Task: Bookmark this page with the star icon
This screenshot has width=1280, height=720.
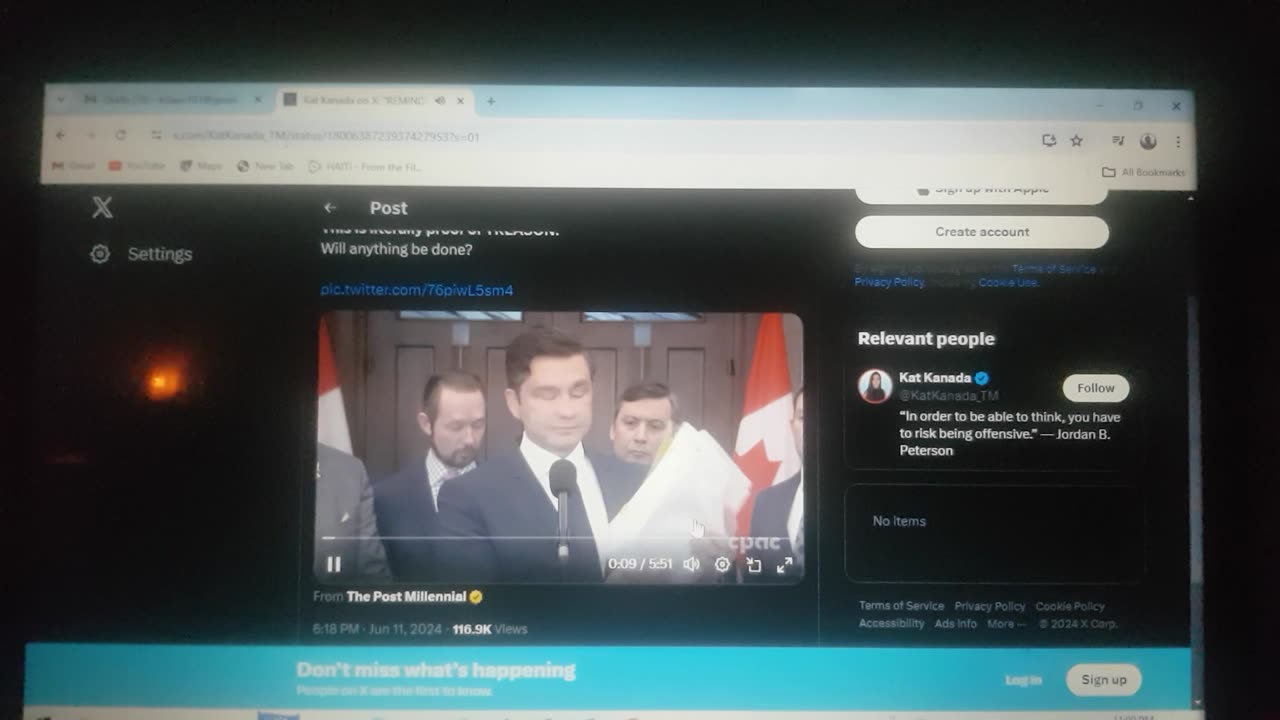Action: 1076,141
